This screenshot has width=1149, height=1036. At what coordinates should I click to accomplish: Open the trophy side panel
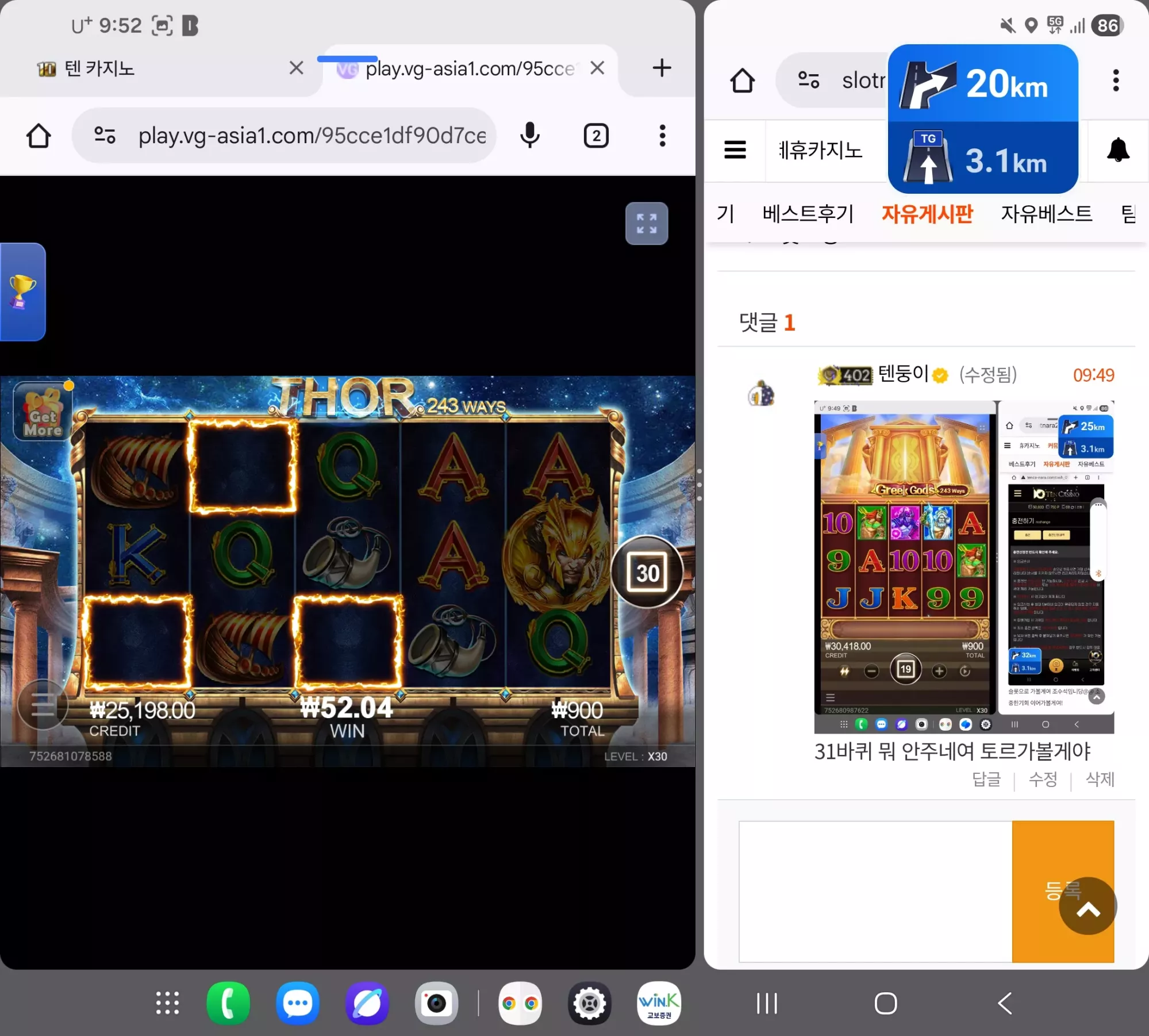pos(22,292)
